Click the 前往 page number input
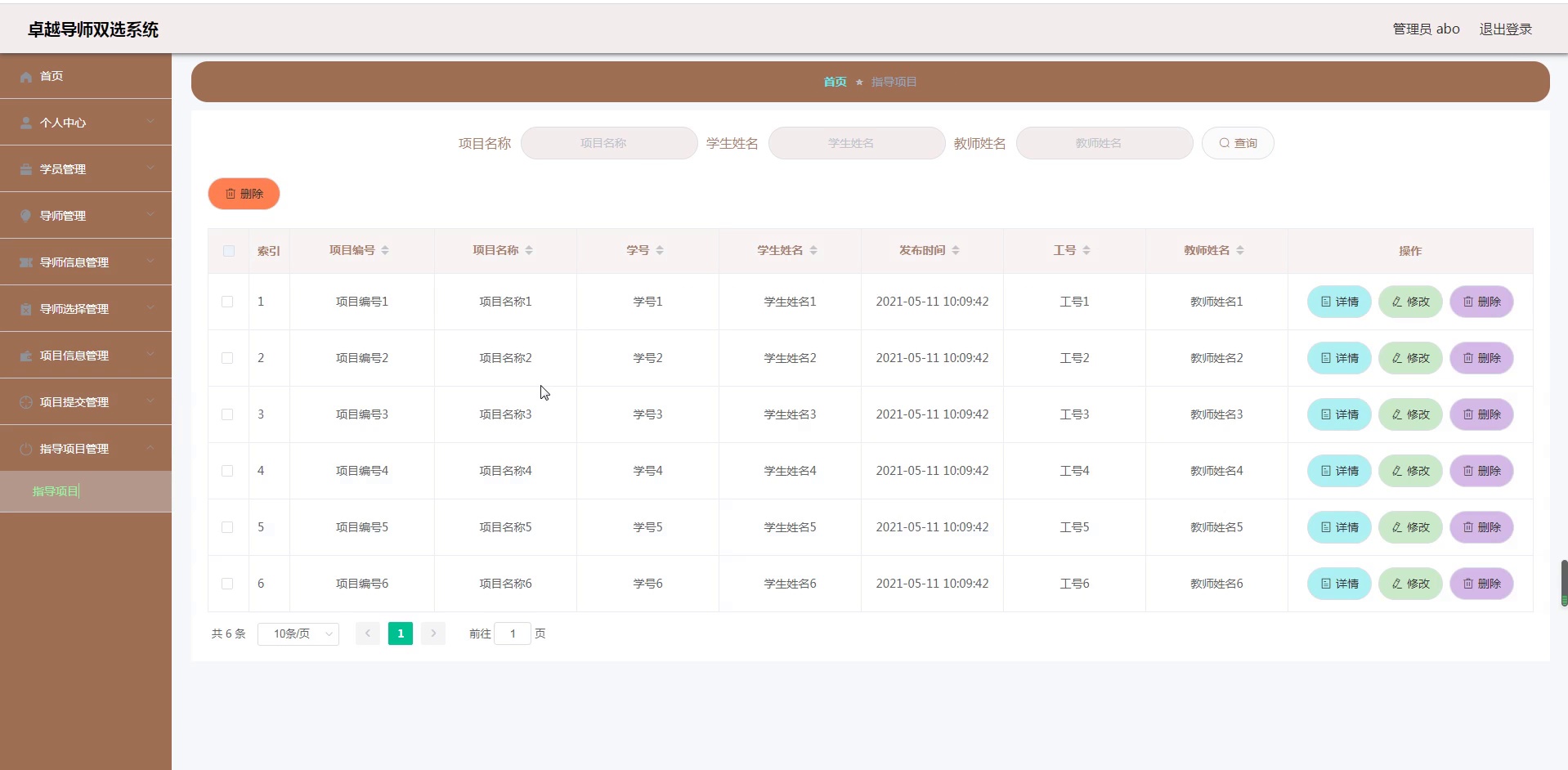The height and width of the screenshot is (770, 1568). pos(513,633)
